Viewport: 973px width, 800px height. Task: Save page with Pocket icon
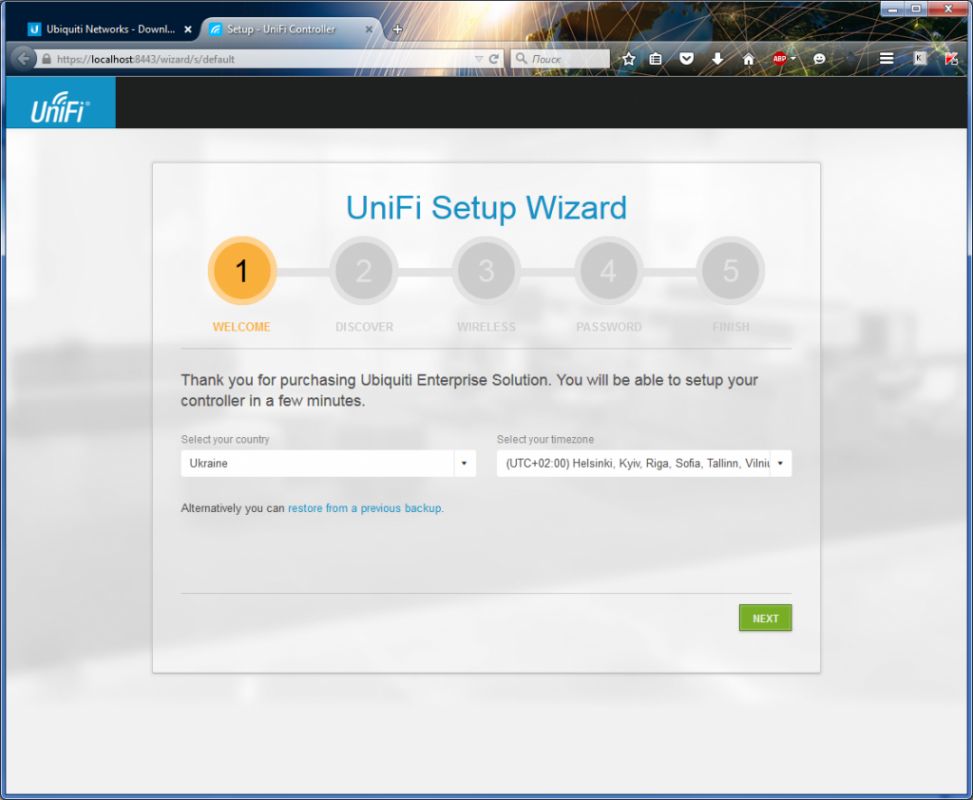pyautogui.click(x=687, y=59)
